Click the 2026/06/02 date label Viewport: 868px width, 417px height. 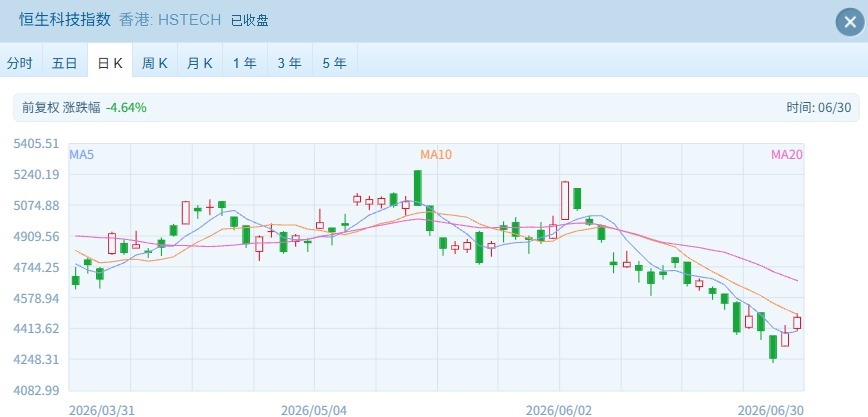click(x=559, y=410)
